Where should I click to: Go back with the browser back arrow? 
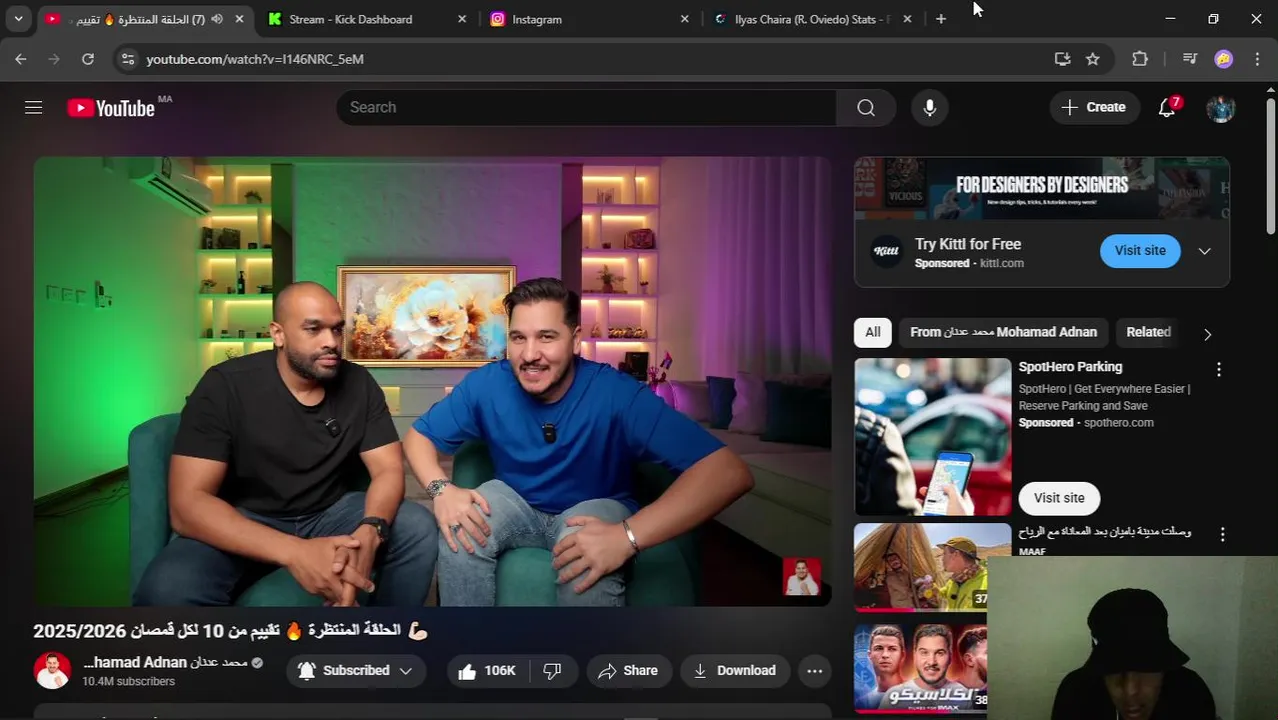[x=21, y=59]
